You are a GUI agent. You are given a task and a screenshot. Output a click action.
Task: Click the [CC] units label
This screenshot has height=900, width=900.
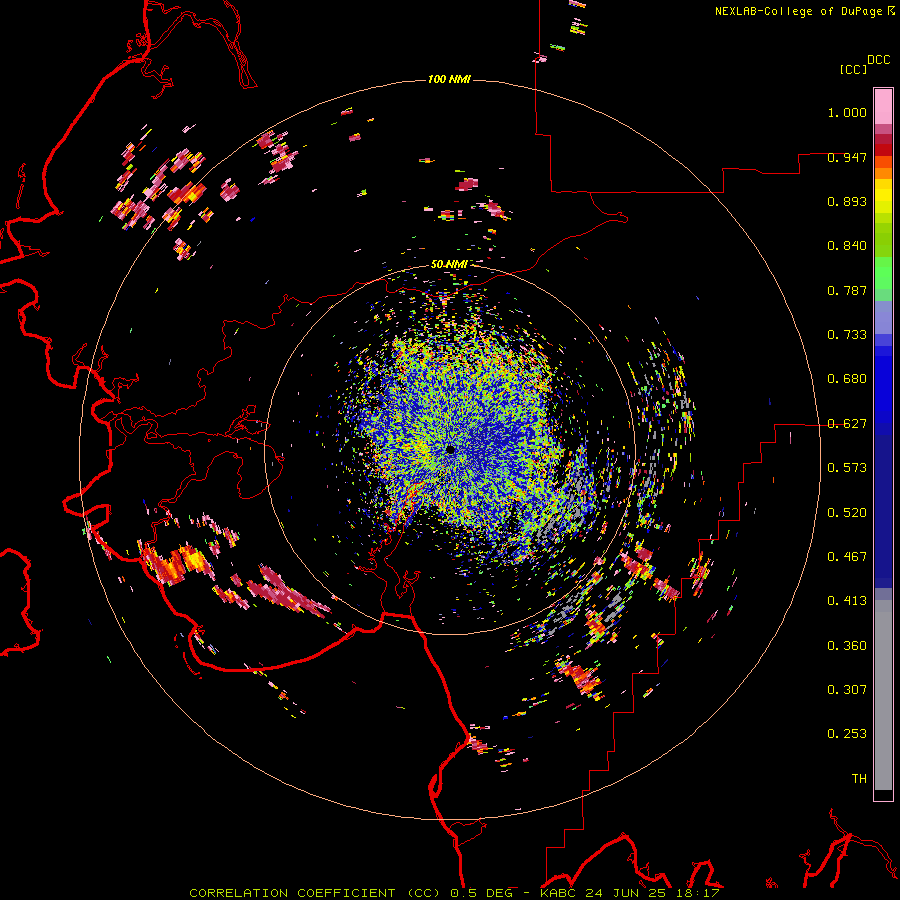853,69
